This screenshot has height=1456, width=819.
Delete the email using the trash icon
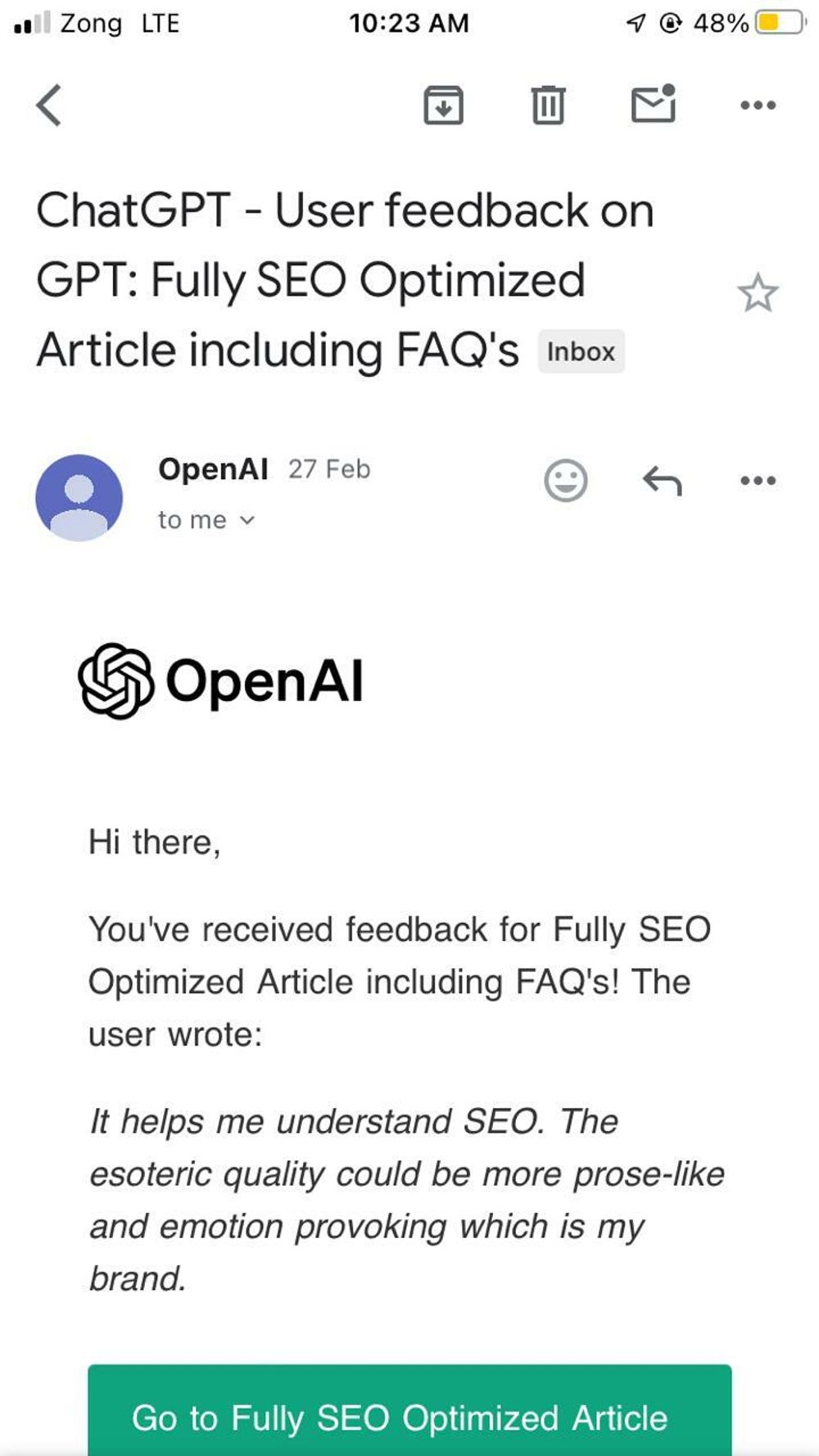[548, 106]
